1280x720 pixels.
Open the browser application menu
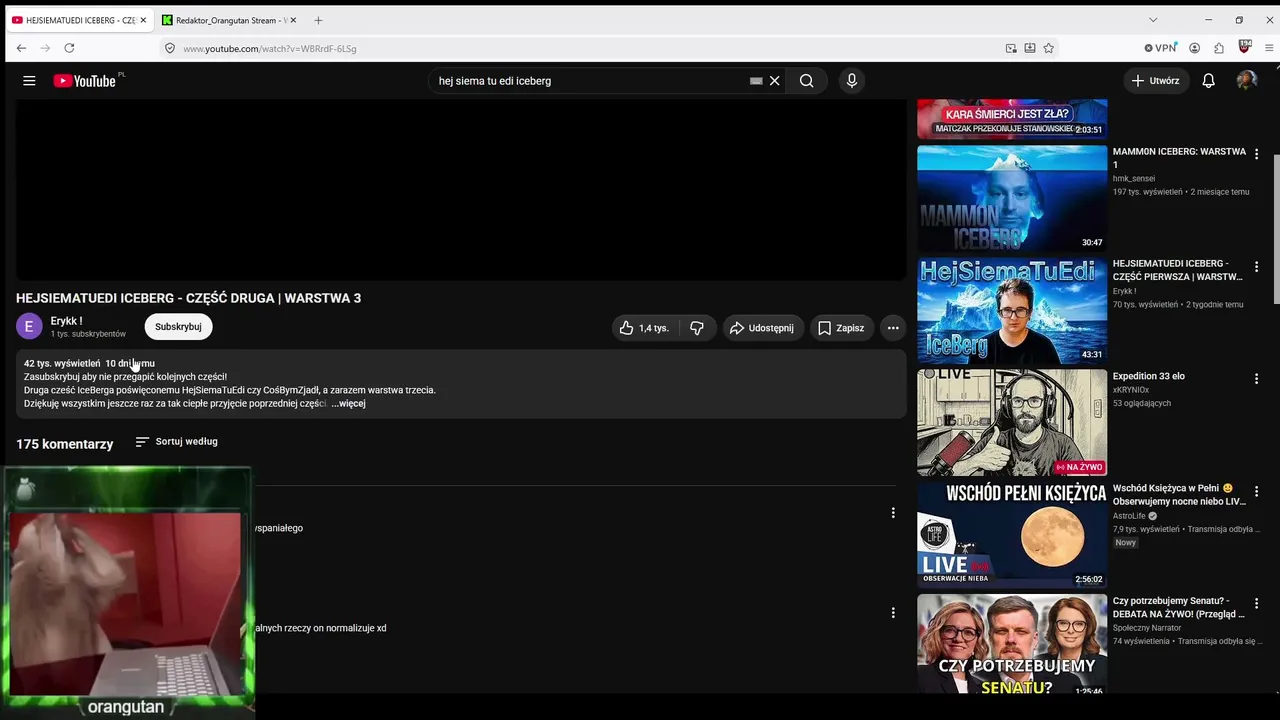(x=1270, y=48)
